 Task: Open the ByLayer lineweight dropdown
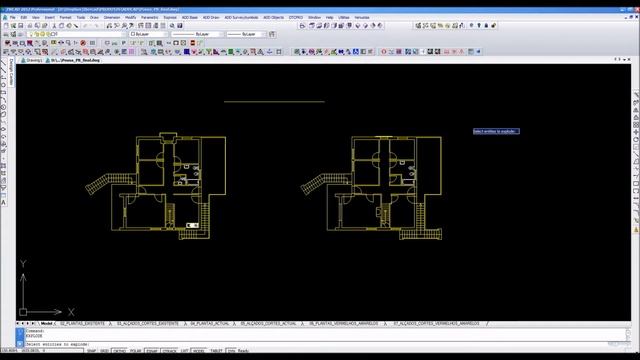[x=246, y=34]
